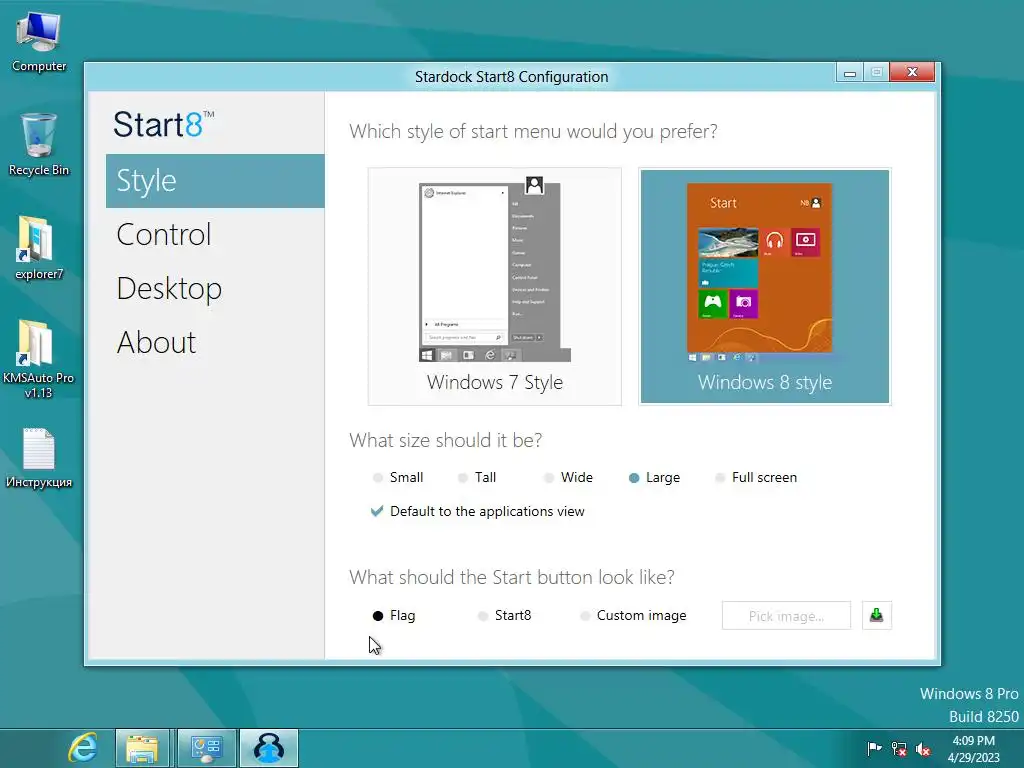Click the muted volume tray icon
Screen dimensions: 1024x768
point(923,748)
